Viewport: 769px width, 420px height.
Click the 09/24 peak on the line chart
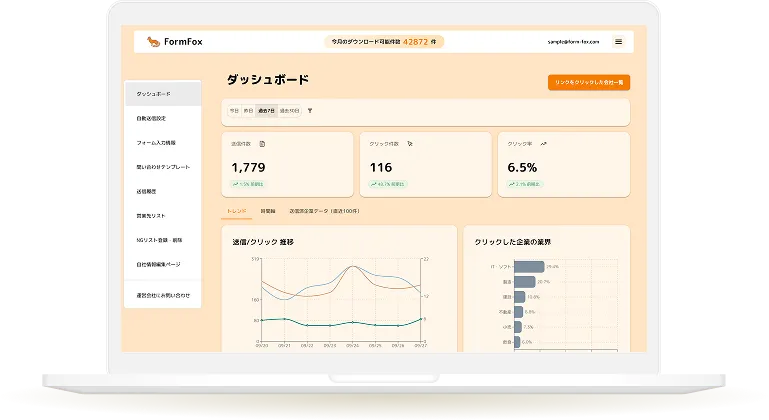pos(353,266)
